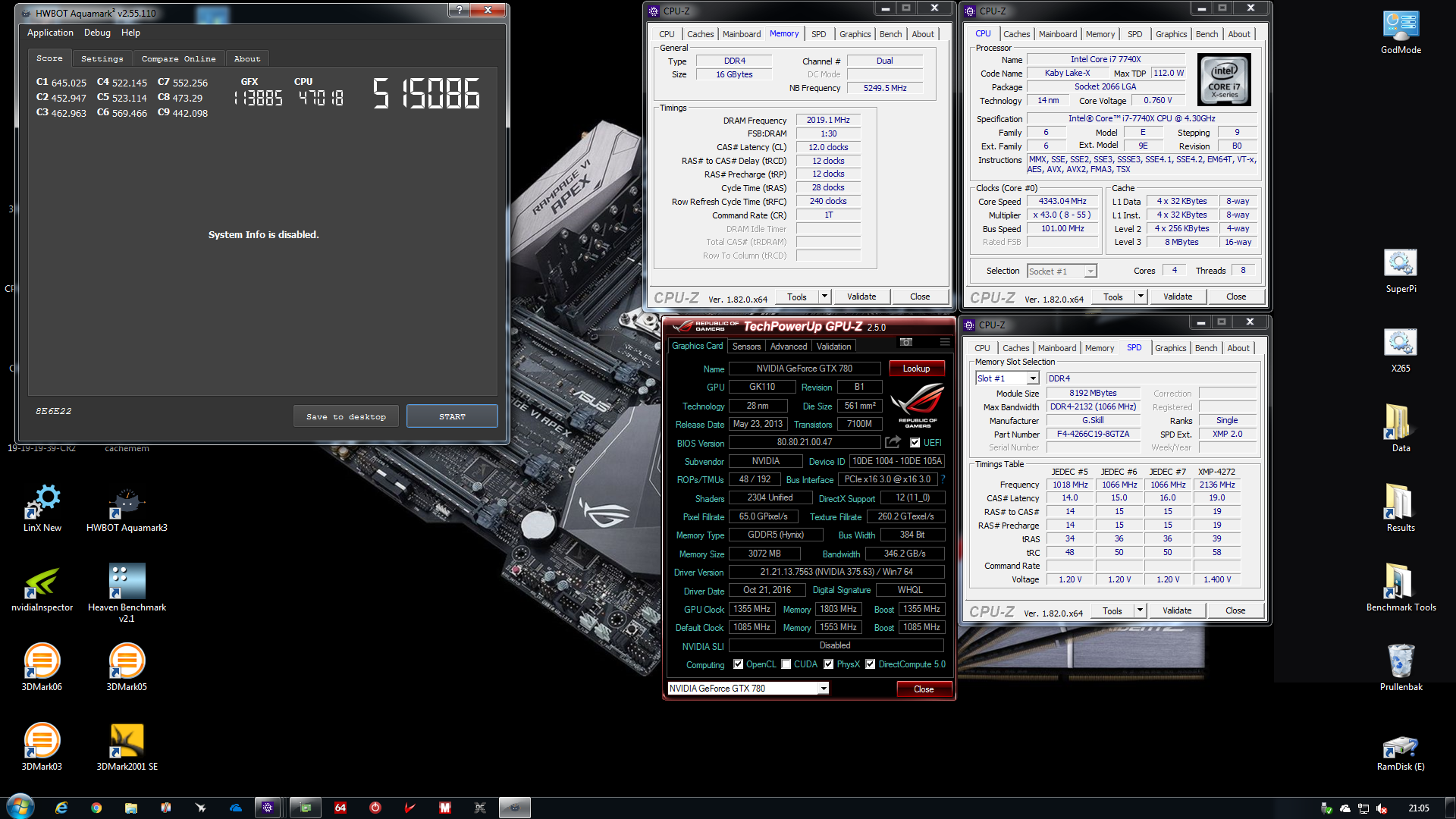Open the Benchmark Tools folder
The width and height of the screenshot is (1456, 819).
(1401, 588)
